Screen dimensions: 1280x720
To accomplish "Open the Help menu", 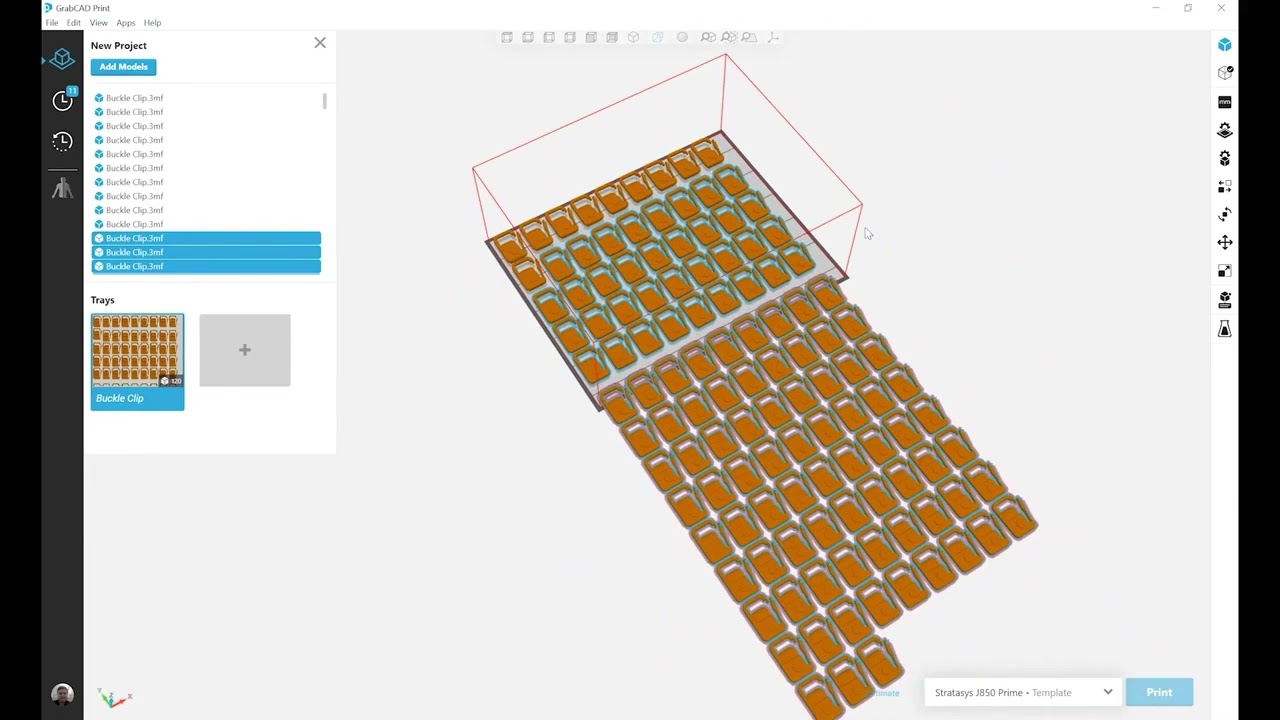I will pyautogui.click(x=152, y=23).
